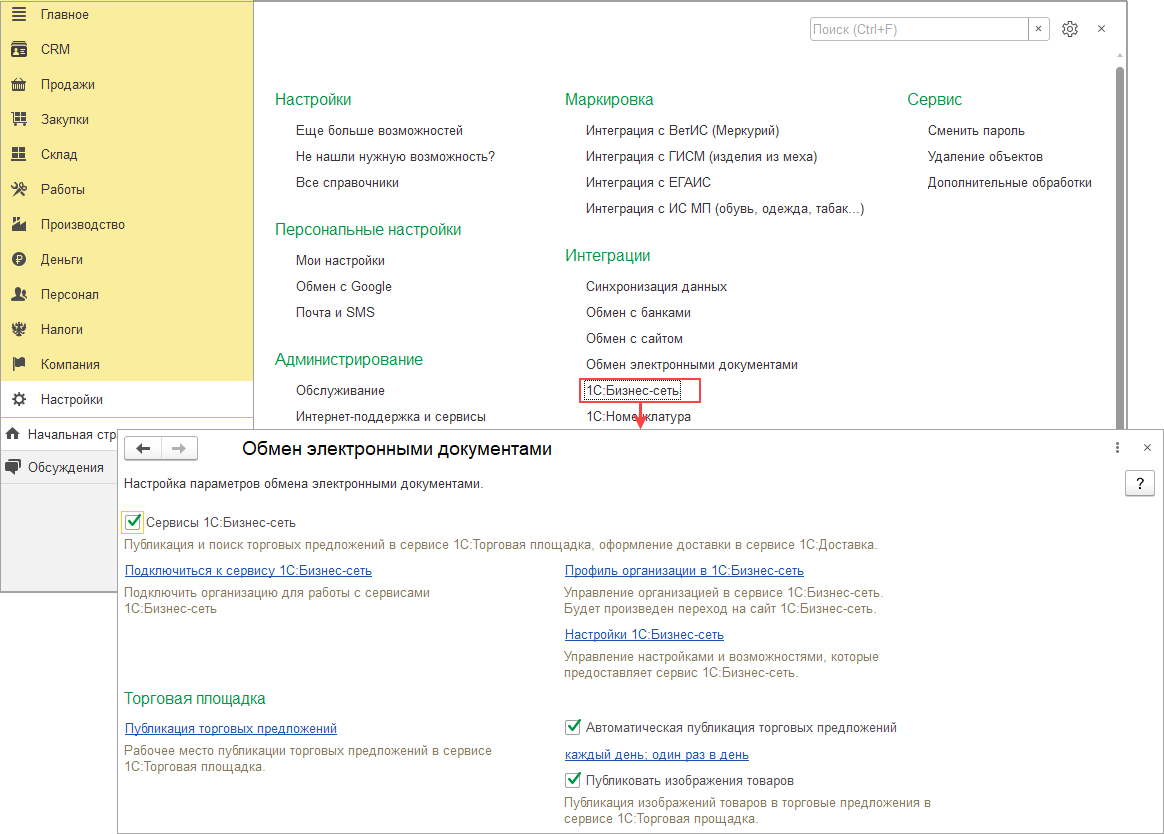Click the Производство factory icon

(19, 224)
